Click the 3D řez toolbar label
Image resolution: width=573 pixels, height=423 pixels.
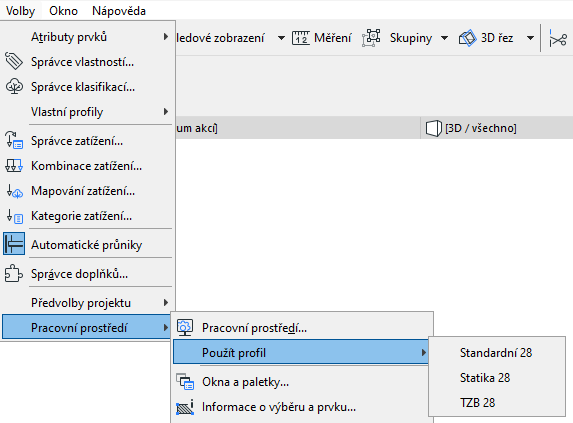click(x=497, y=38)
